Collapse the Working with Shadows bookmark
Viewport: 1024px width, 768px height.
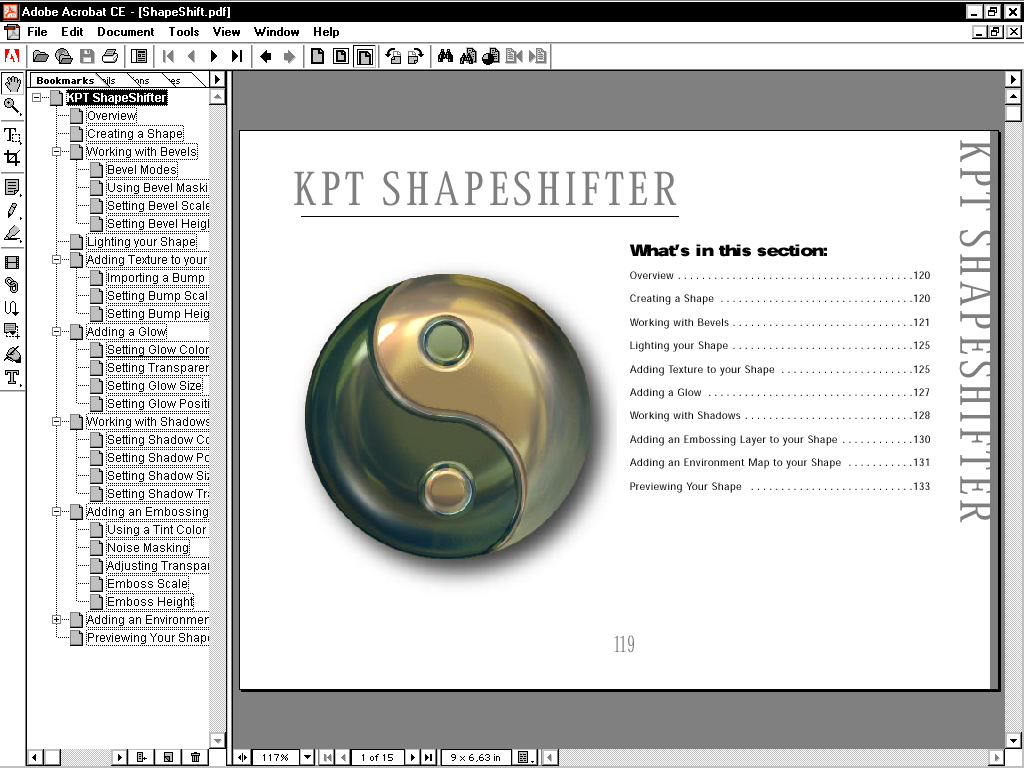pyautogui.click(x=57, y=421)
